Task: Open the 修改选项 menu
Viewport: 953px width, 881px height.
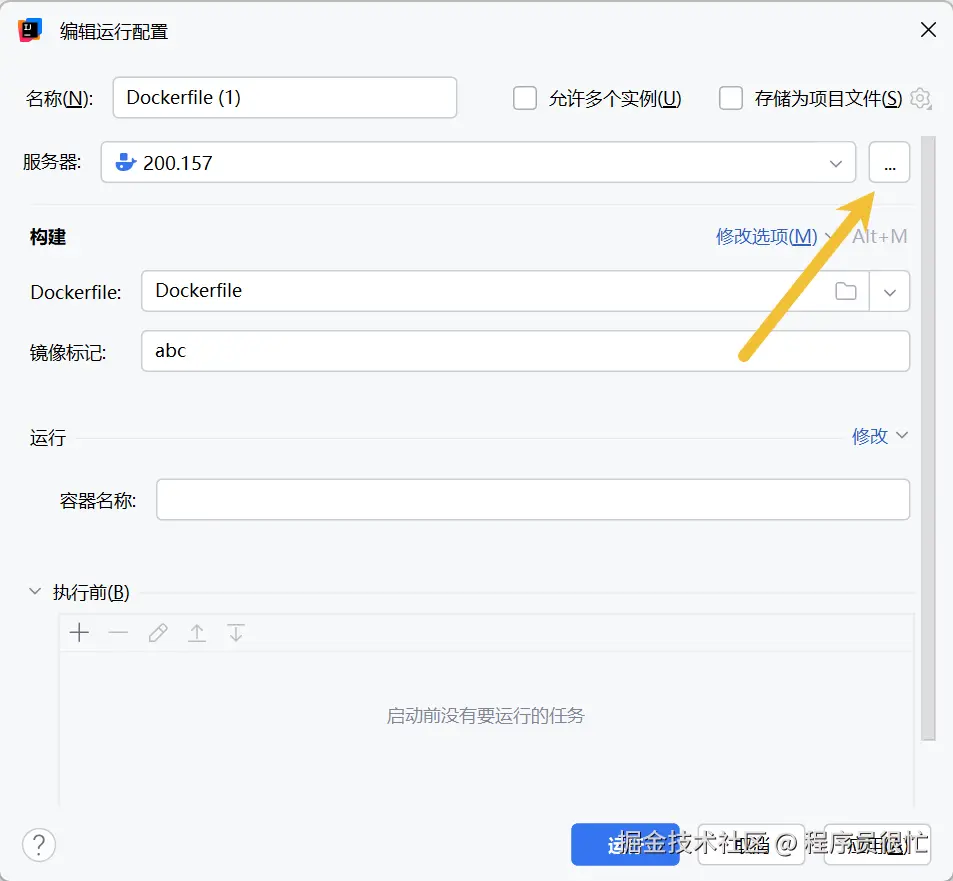Action: pyautogui.click(x=767, y=236)
